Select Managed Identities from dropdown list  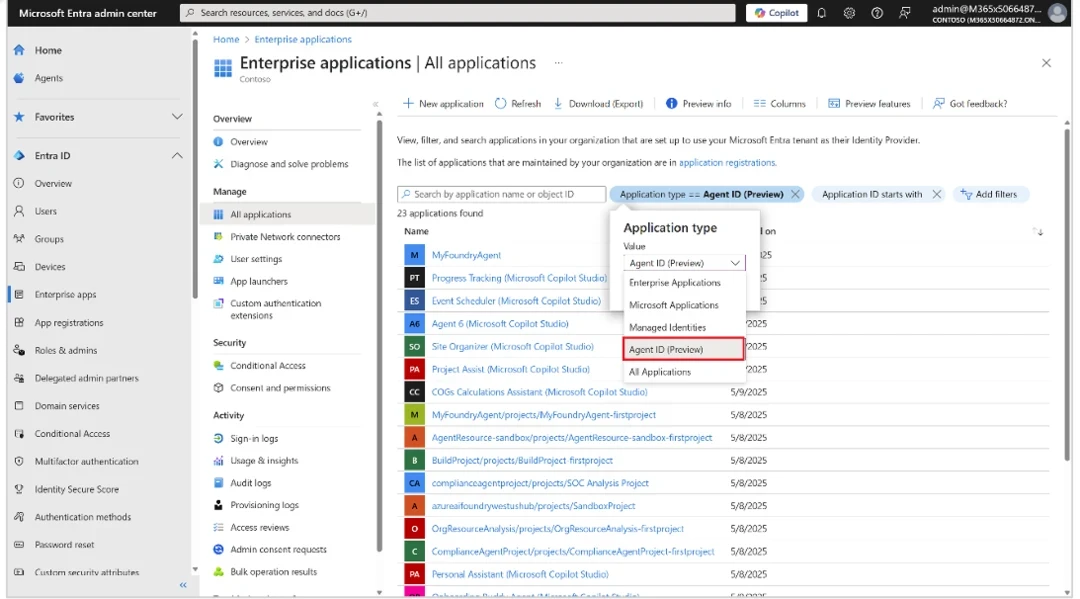(667, 328)
